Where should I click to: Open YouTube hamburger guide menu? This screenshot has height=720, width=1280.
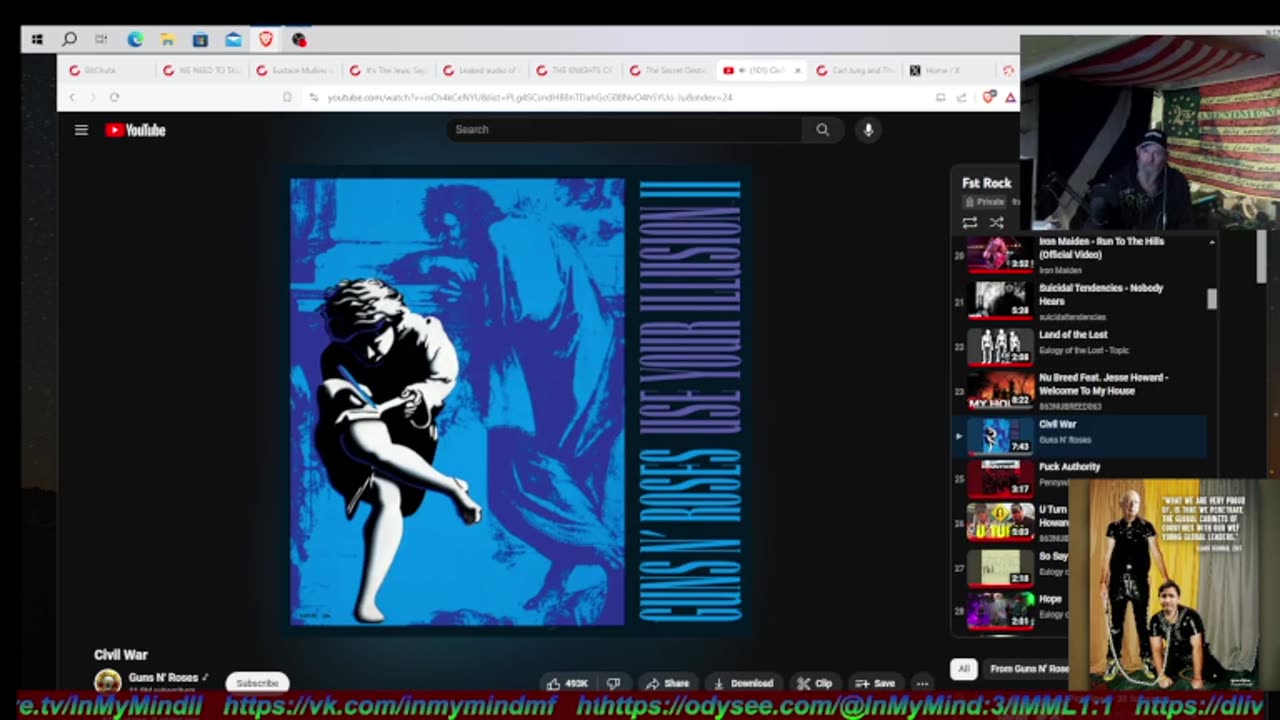tap(81, 129)
